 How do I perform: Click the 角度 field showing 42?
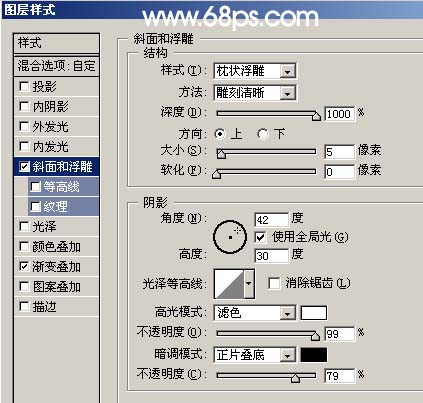(x=271, y=220)
